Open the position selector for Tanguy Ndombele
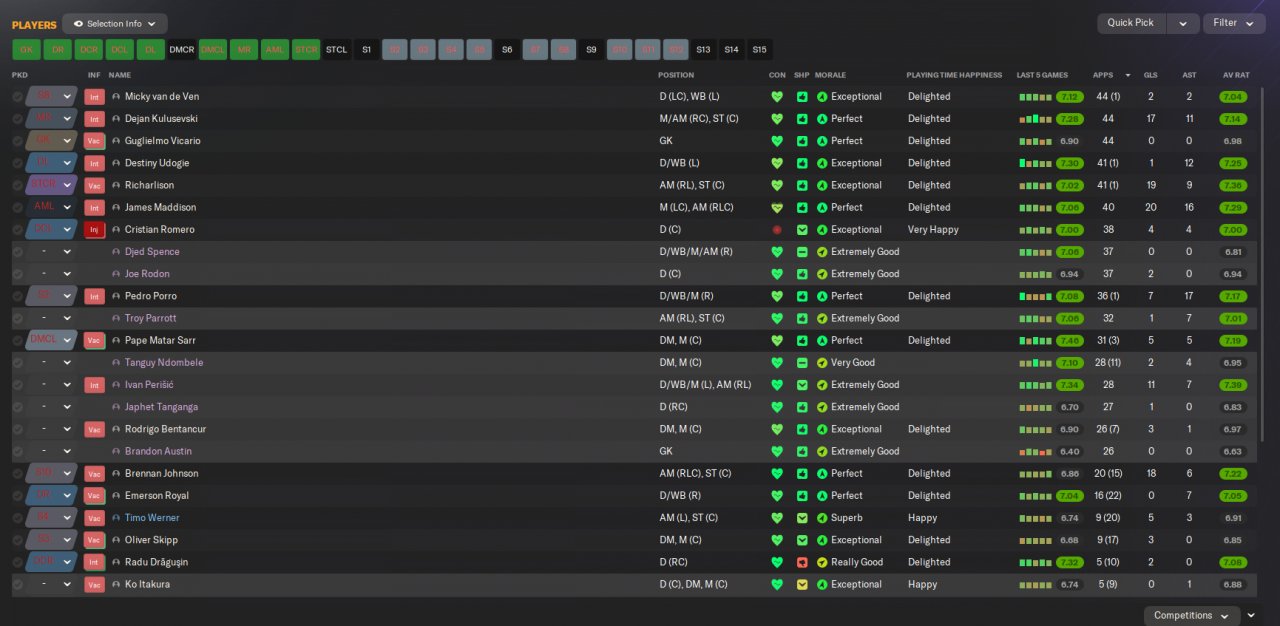The image size is (1280, 626). tap(52, 363)
